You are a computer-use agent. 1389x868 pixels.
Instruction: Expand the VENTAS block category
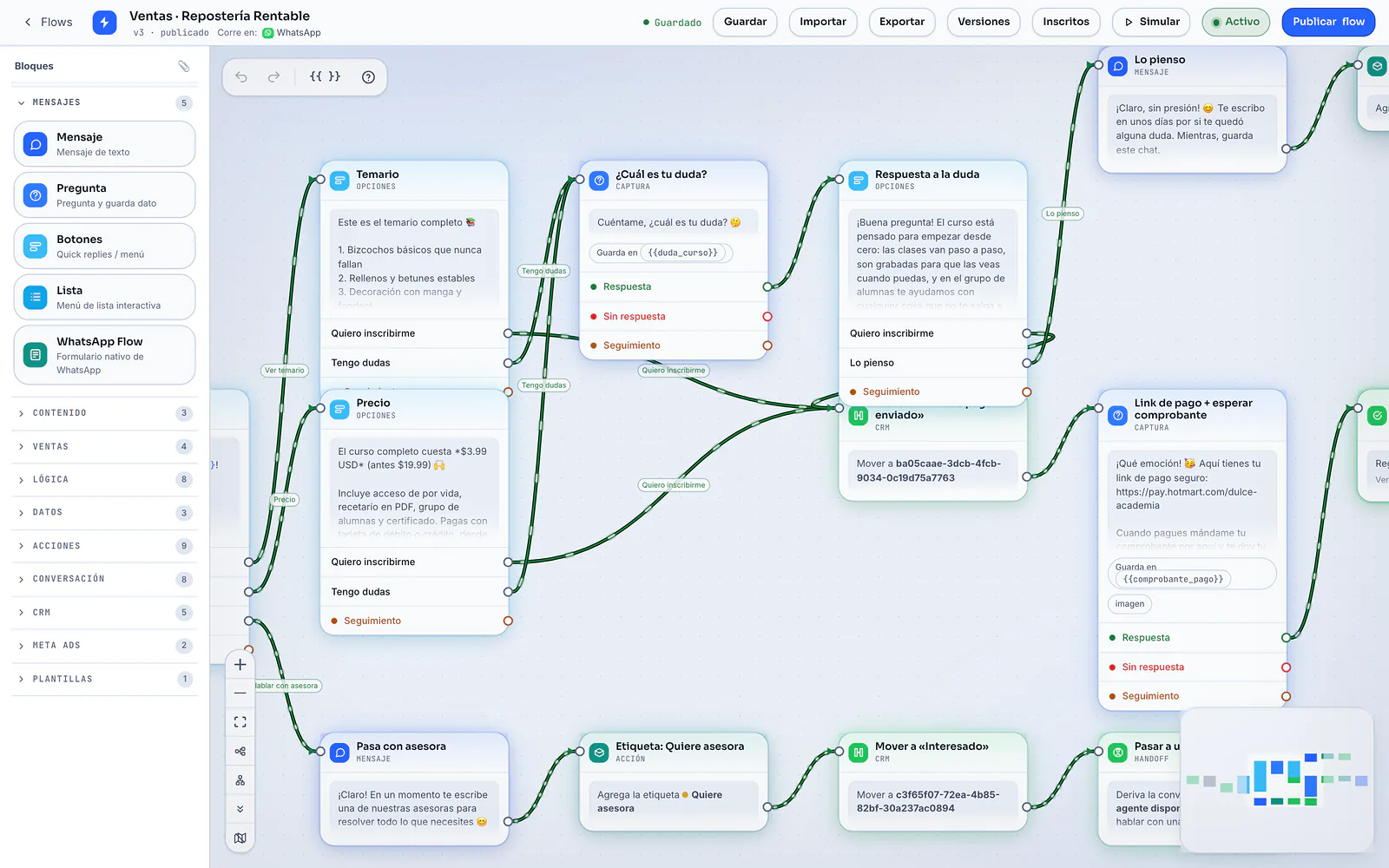pos(104,447)
